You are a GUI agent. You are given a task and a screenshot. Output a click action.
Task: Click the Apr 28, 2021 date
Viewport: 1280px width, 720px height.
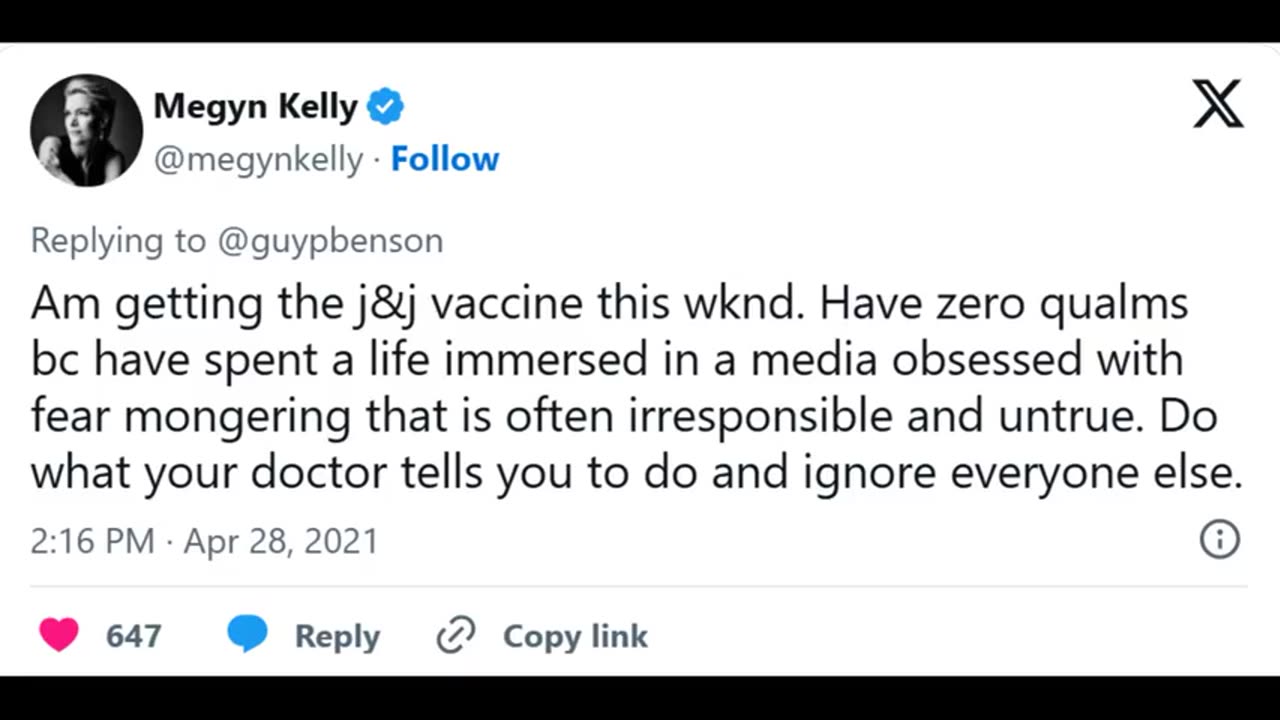tap(281, 541)
